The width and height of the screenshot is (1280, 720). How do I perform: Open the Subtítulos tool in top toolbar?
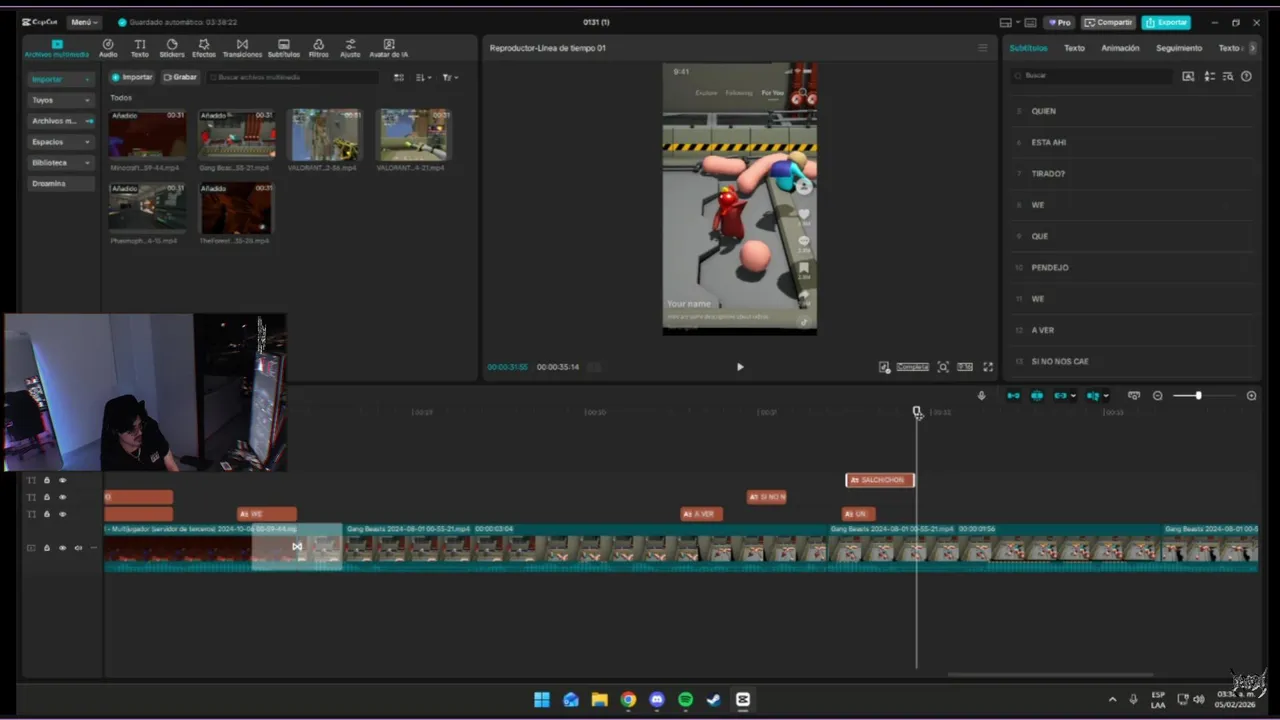(x=284, y=48)
